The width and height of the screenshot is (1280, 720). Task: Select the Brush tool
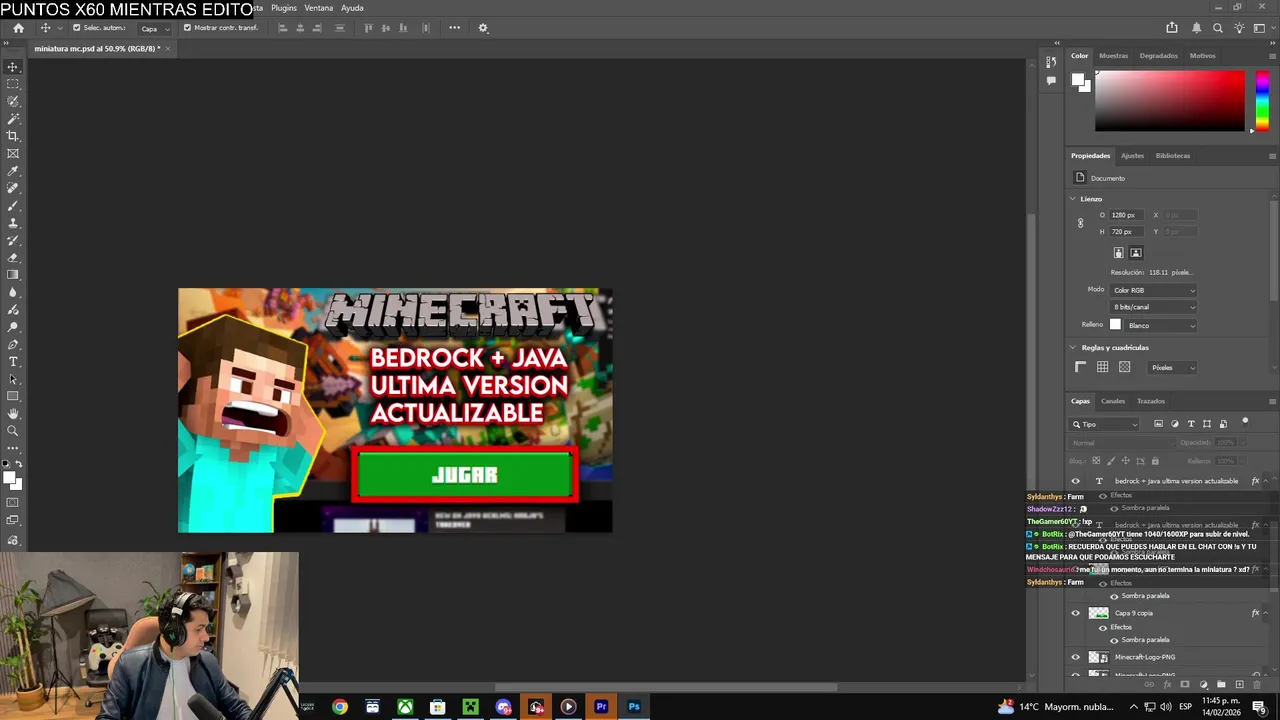[13, 206]
